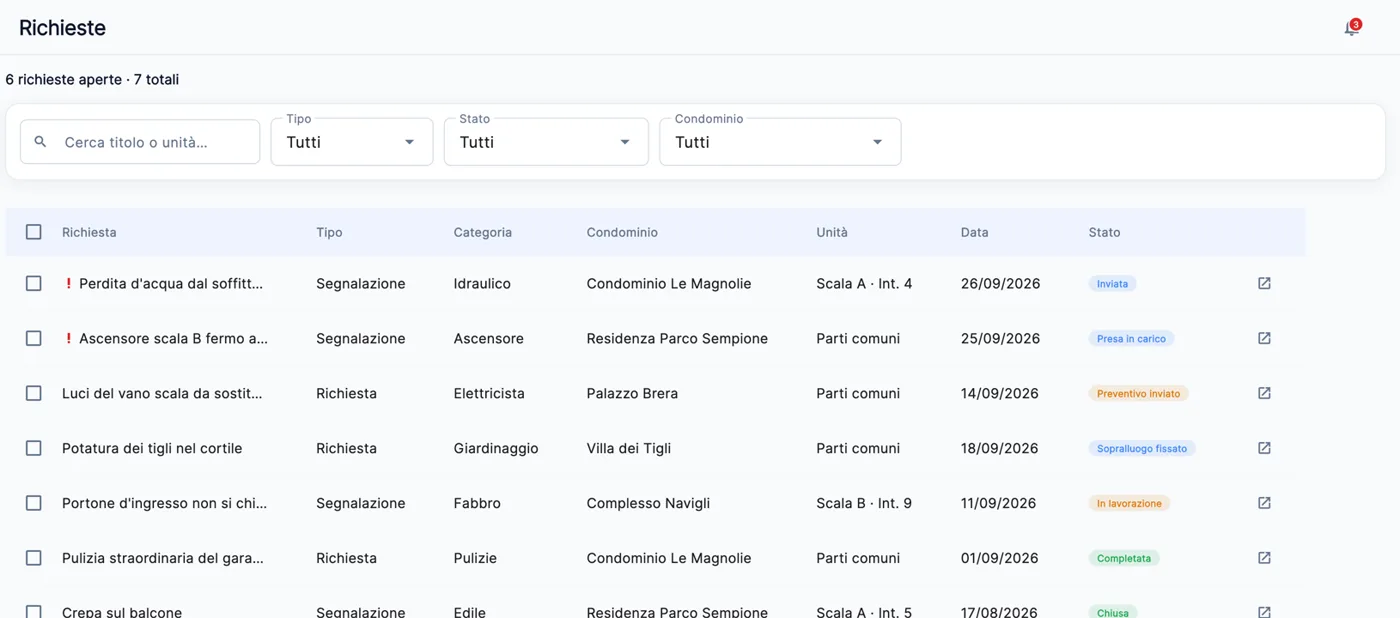Sort by the Categoria column header
1400x618 pixels.
(483, 232)
